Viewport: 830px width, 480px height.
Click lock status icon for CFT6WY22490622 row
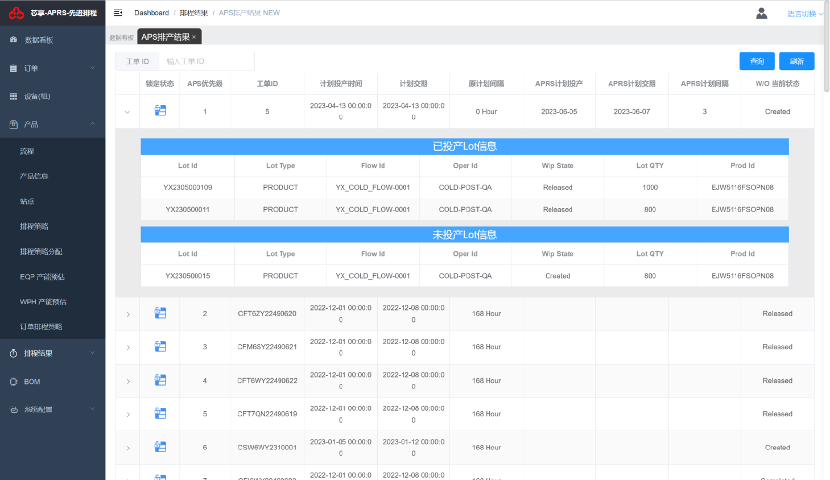160,380
